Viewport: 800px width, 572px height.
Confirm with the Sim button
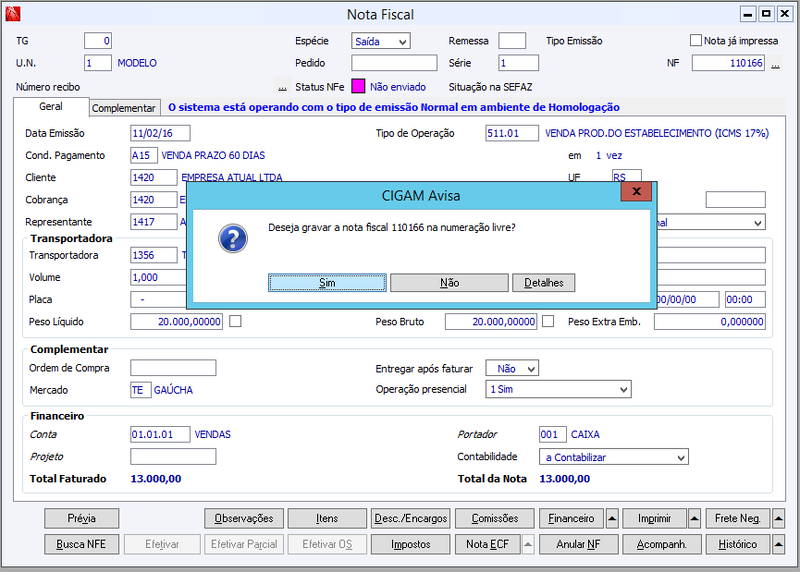327,283
